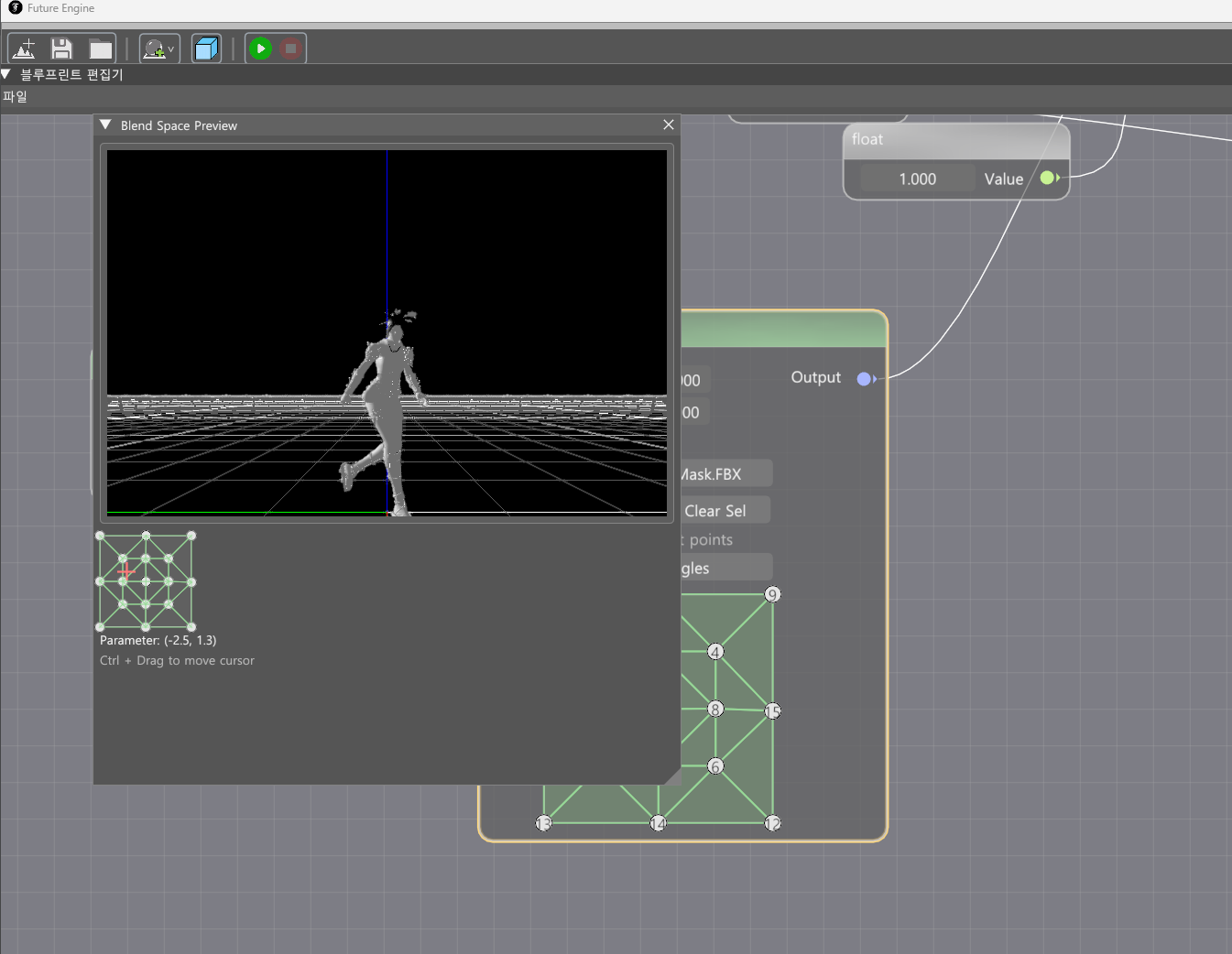Image resolution: width=1232 pixels, height=954 pixels.
Task: Click the red crosshair in the preview grid
Action: (125, 571)
